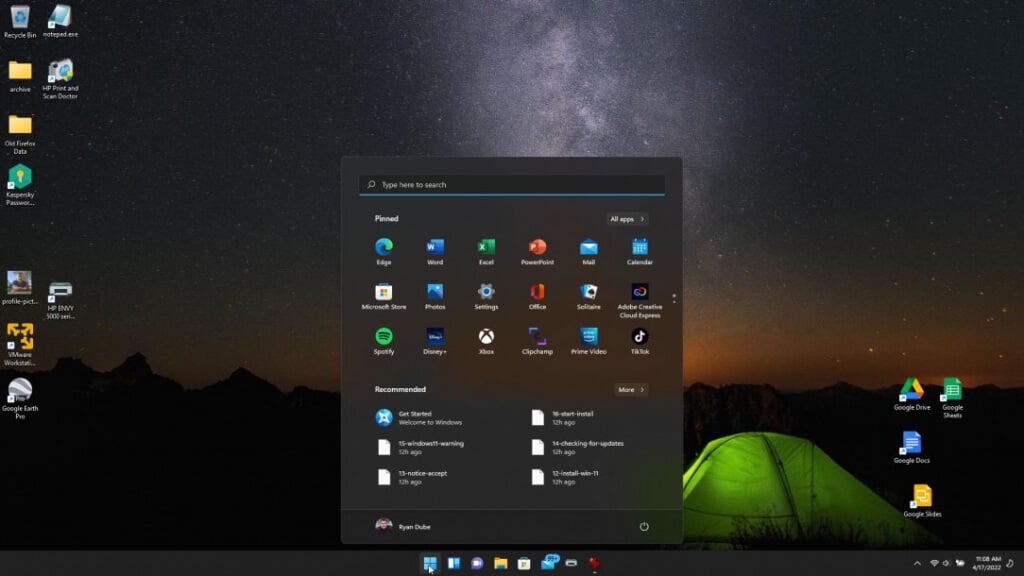The height and width of the screenshot is (576, 1024).
Task: Open the Chat icon on the taskbar
Action: pyautogui.click(x=477, y=563)
